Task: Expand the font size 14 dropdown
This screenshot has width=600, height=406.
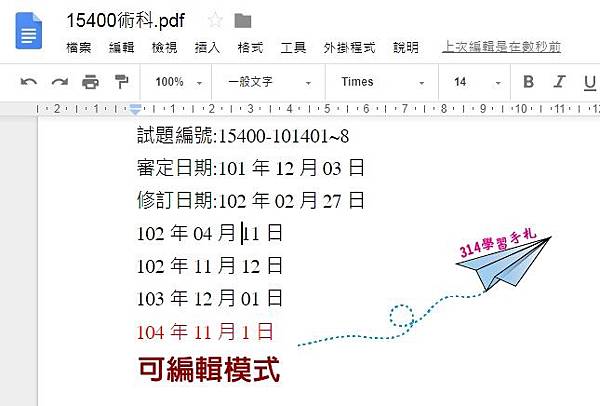Action: click(477, 82)
